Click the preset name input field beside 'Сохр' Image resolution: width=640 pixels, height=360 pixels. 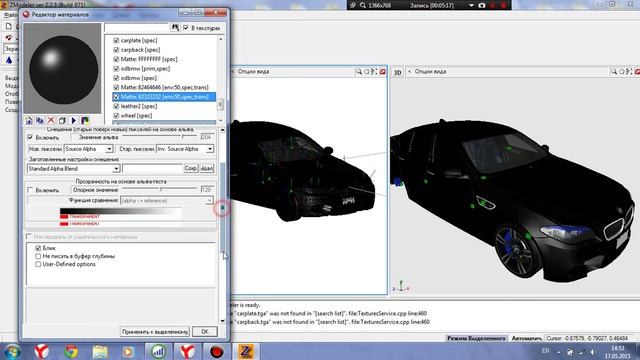click(152, 168)
